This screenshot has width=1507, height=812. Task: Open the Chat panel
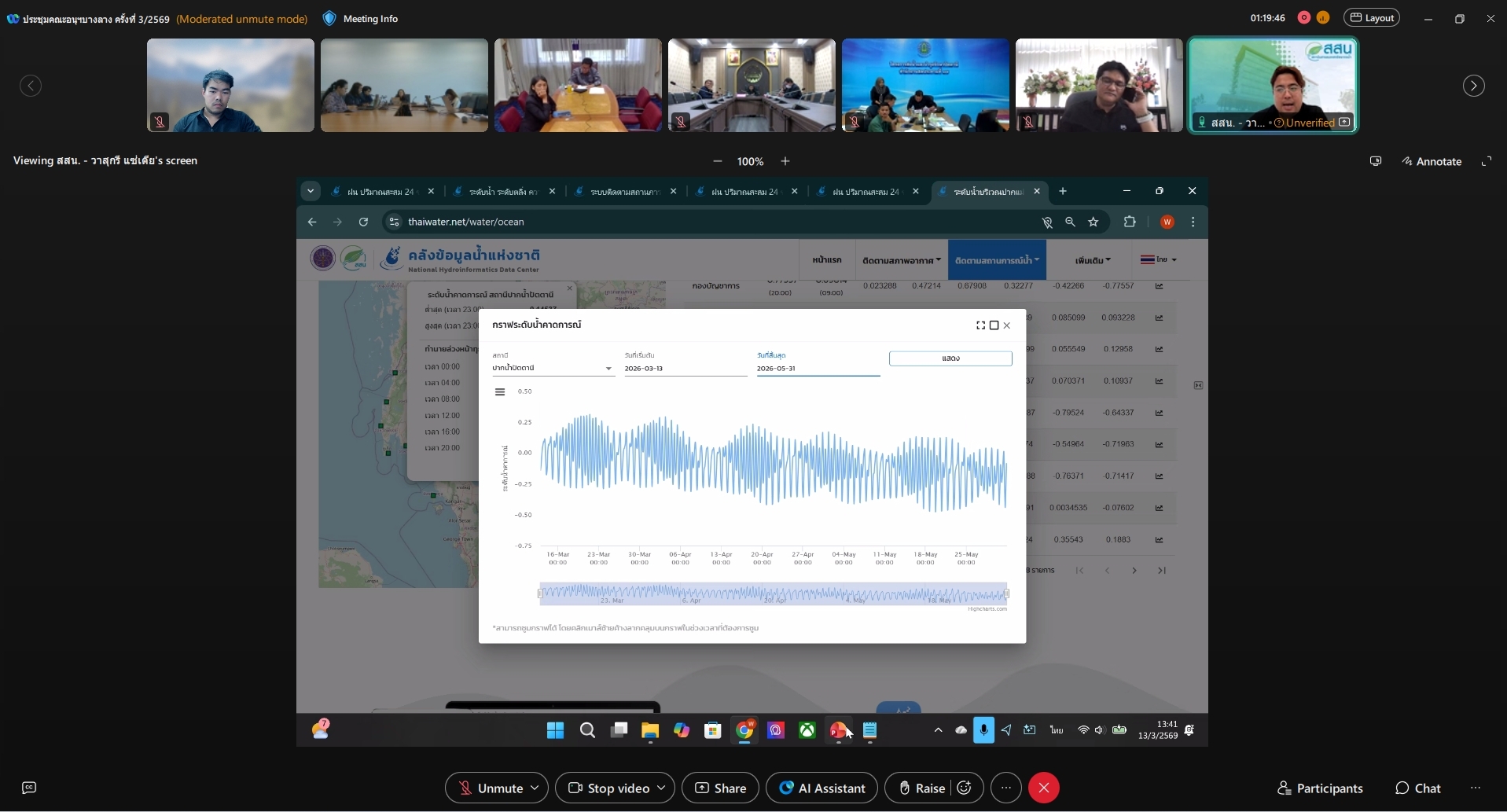click(x=1417, y=788)
